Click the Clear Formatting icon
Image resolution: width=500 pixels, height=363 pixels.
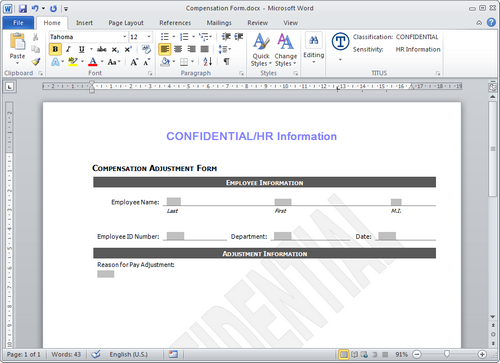click(146, 49)
